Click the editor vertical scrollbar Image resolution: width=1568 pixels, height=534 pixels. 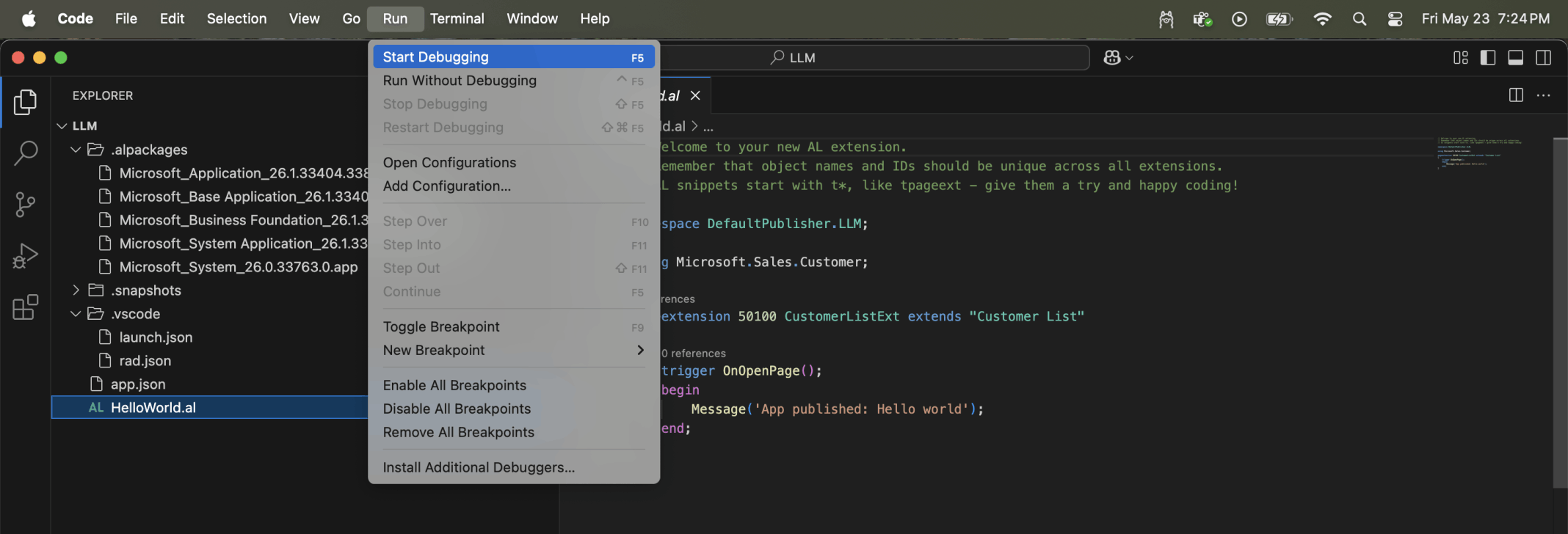tap(1560, 312)
